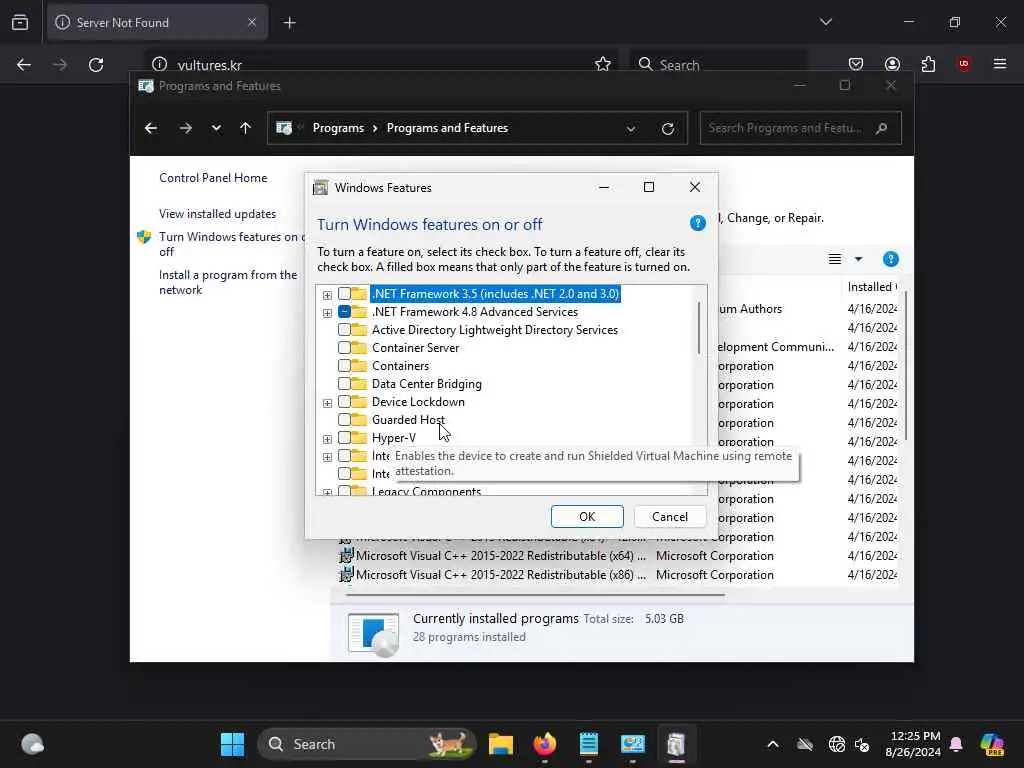Check the Containers feature checkbox
This screenshot has width=1024, height=768.
tap(344, 366)
